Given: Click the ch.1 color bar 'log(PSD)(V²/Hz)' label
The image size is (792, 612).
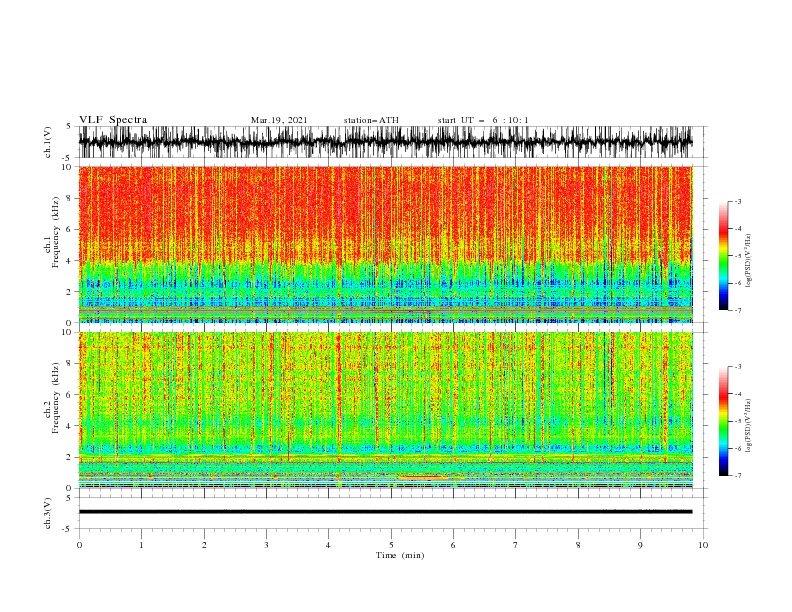Looking at the screenshot, I should tap(748, 261).
